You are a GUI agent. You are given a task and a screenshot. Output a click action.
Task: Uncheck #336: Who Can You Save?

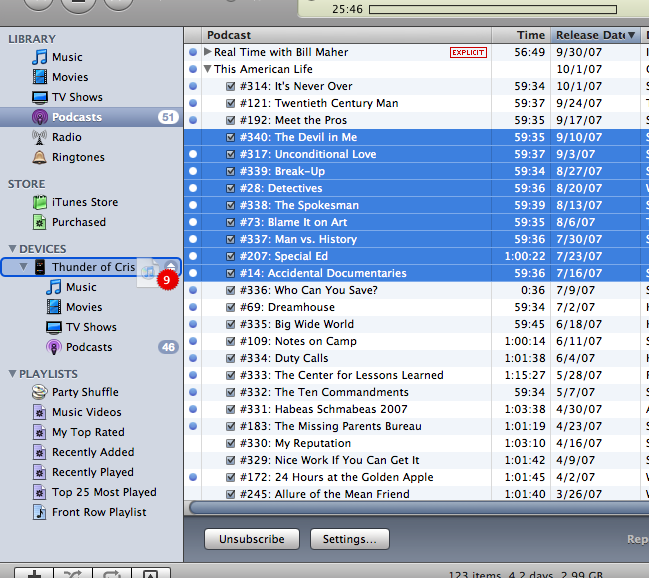pos(231,290)
